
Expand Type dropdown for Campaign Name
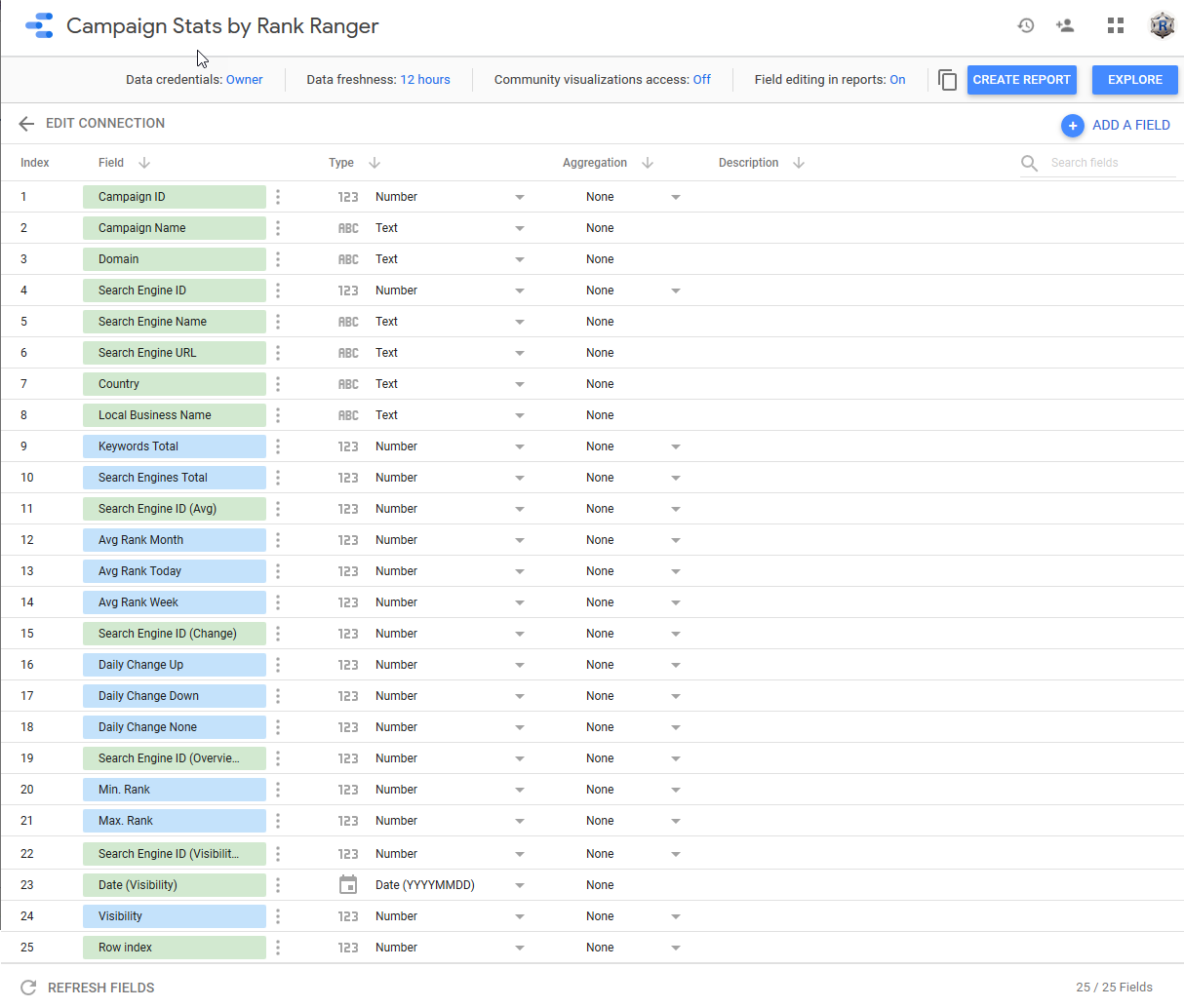click(x=519, y=228)
